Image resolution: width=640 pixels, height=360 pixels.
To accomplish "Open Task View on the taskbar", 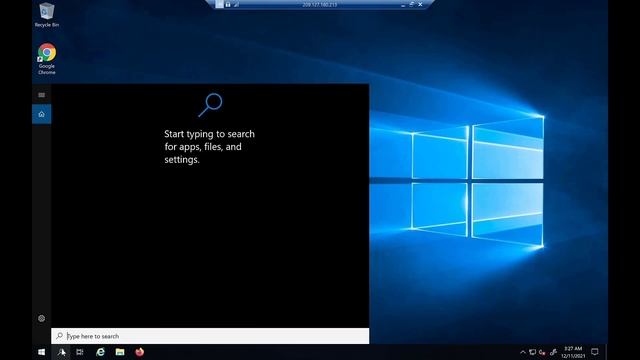I will 80,352.
